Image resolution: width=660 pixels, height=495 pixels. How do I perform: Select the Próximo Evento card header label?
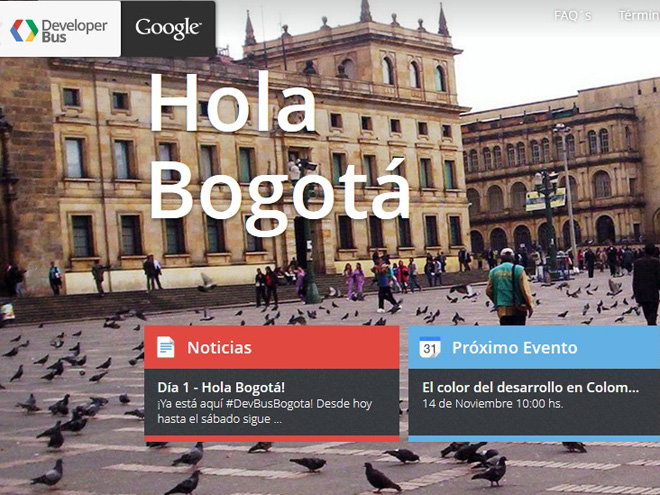pyautogui.click(x=514, y=348)
